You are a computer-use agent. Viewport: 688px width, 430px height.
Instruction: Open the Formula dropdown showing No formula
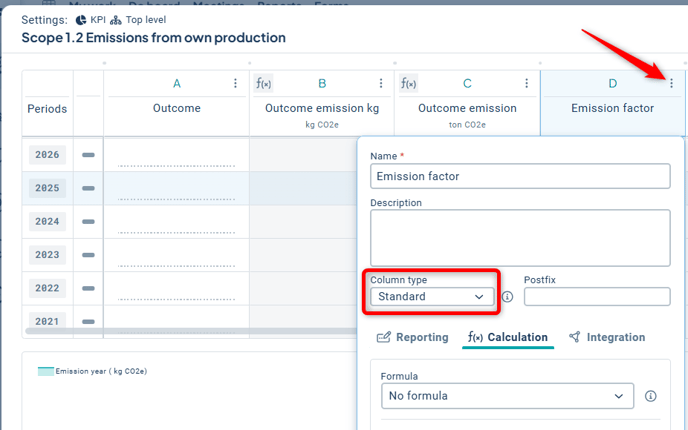click(x=507, y=396)
